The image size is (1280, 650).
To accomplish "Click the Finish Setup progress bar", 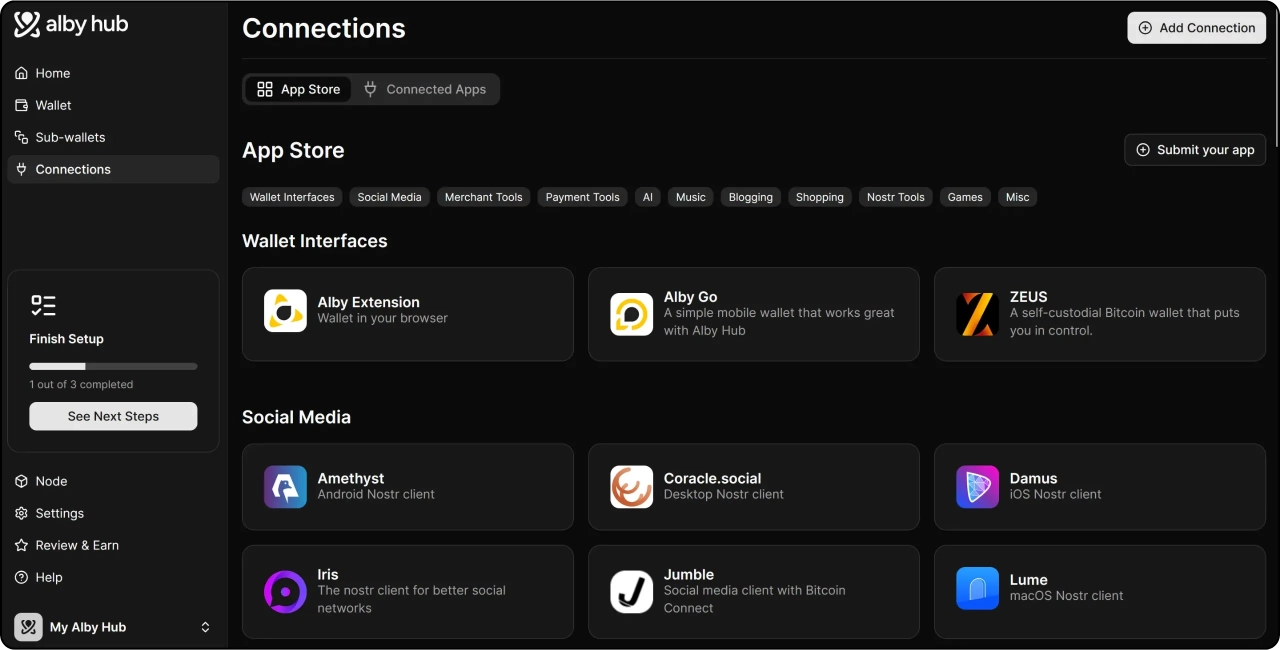I will pos(113,366).
